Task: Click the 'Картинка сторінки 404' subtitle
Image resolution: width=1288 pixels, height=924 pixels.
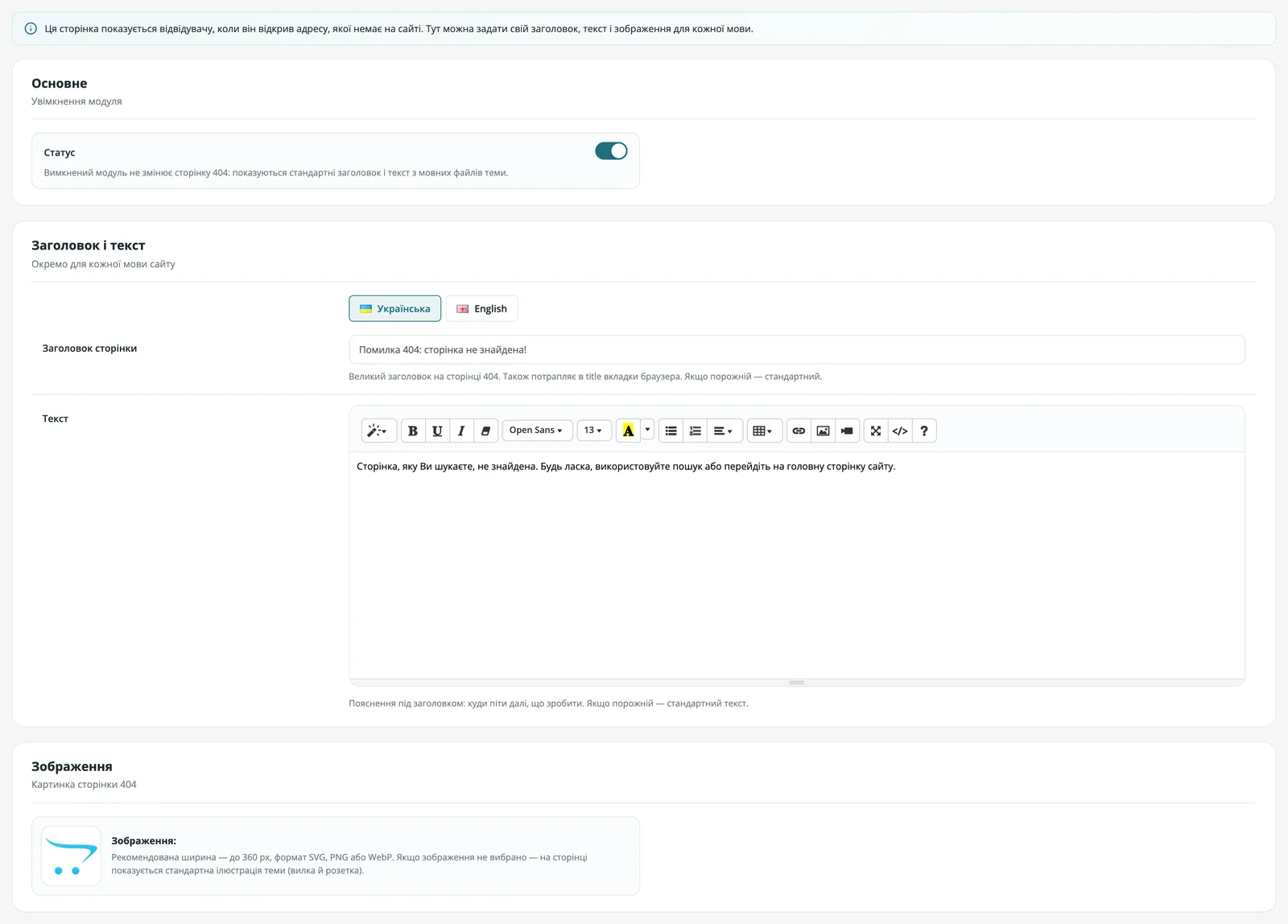Action: pos(84,785)
